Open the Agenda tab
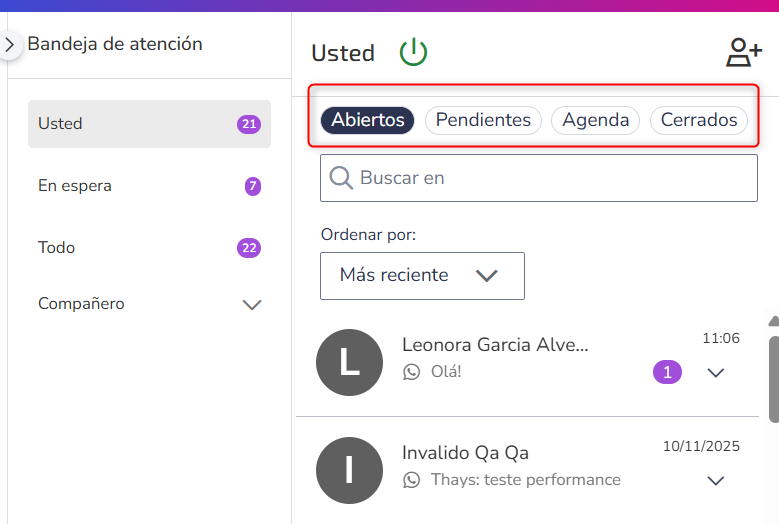Viewport: 779px width, 524px height. tap(595, 120)
